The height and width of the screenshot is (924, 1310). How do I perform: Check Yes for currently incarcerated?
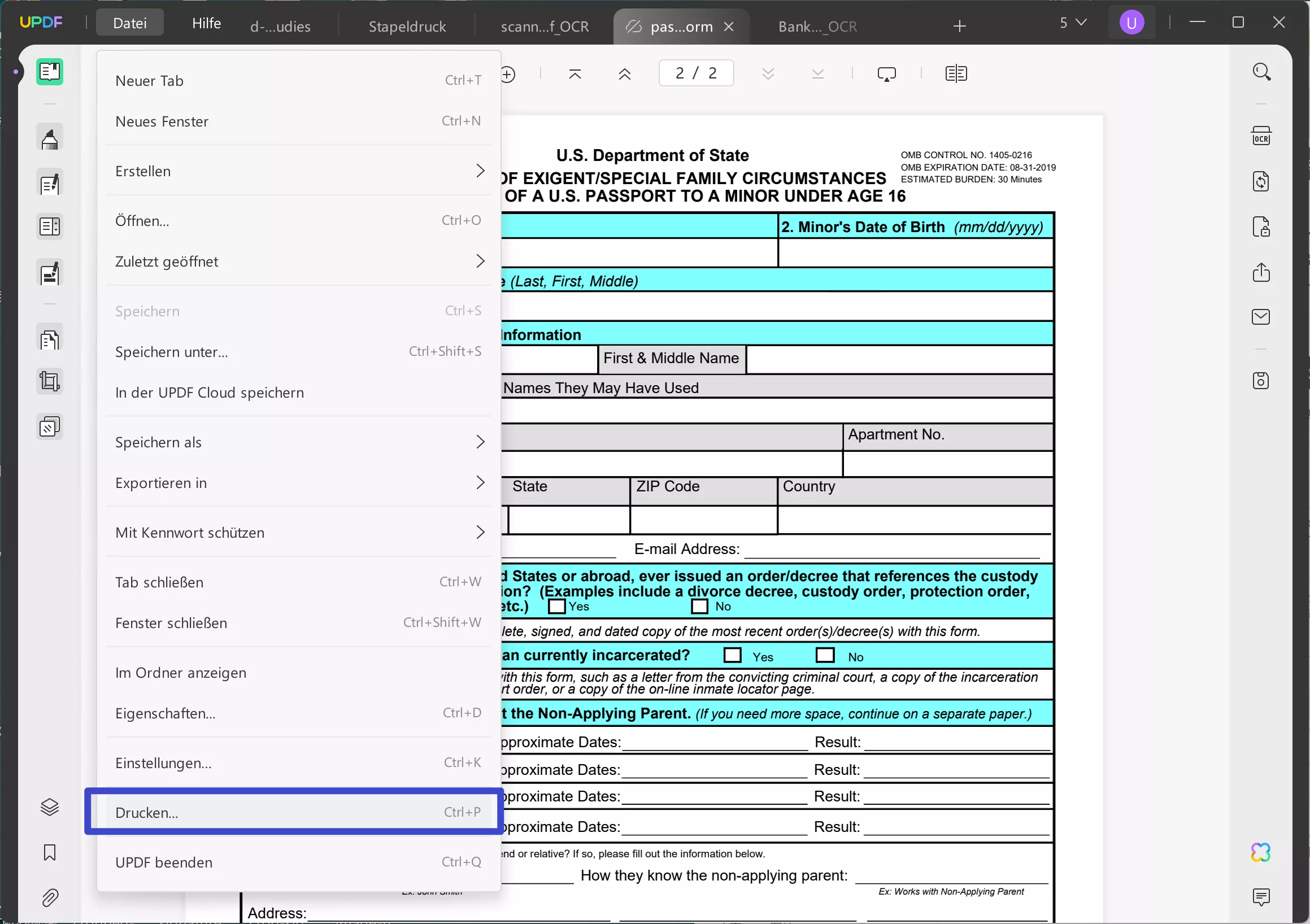[x=732, y=655]
